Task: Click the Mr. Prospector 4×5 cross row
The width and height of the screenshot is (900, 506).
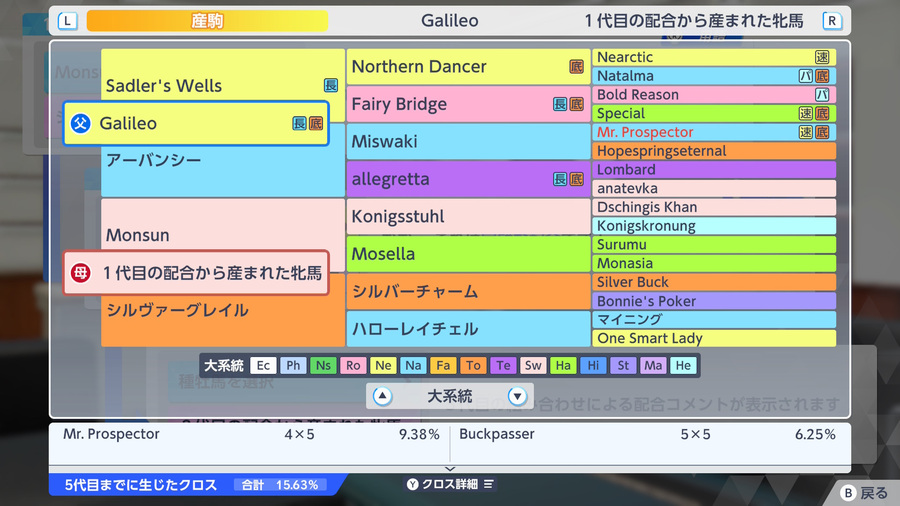Action: tap(251, 434)
